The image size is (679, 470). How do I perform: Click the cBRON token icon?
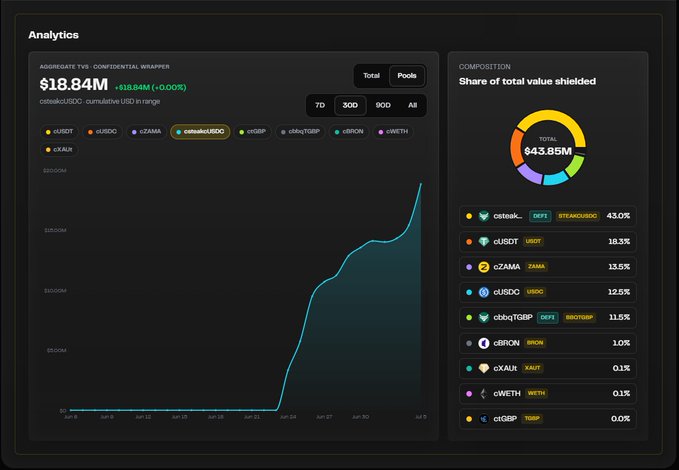(x=484, y=343)
